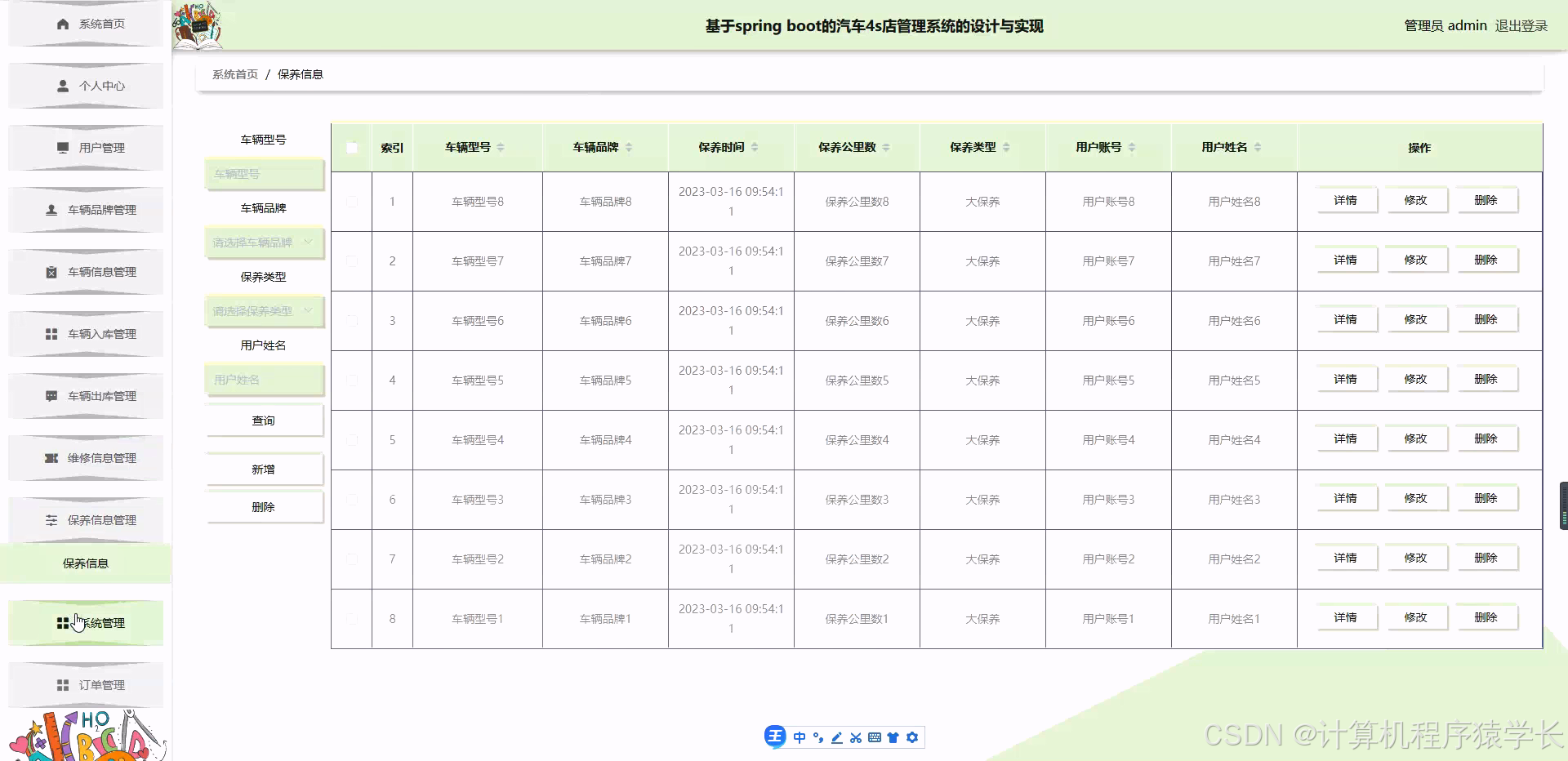Viewport: 1568px width, 761px height.
Task: Open the IME settings gear icon
Action: point(913,737)
